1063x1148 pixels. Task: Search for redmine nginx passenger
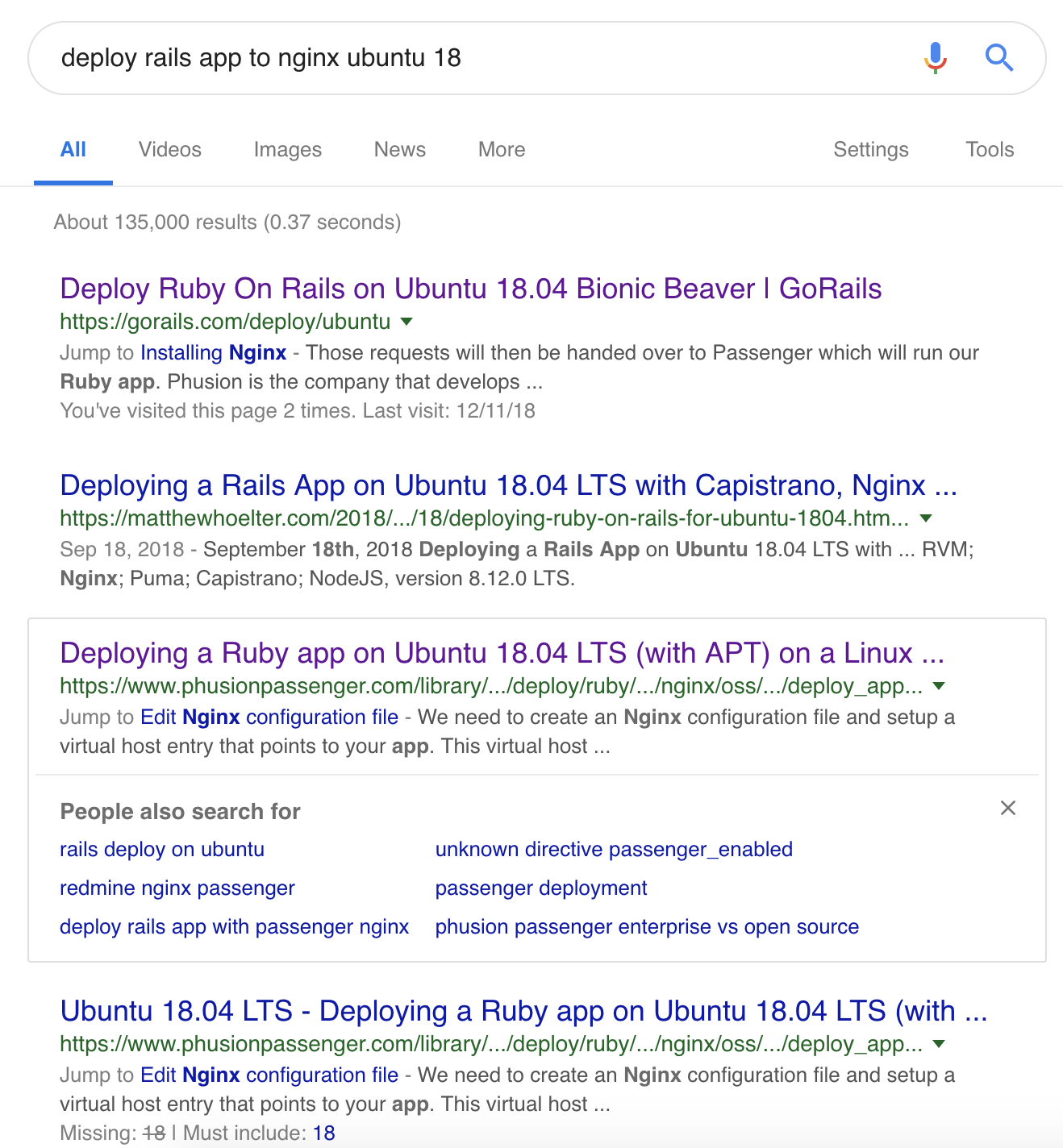(x=177, y=888)
